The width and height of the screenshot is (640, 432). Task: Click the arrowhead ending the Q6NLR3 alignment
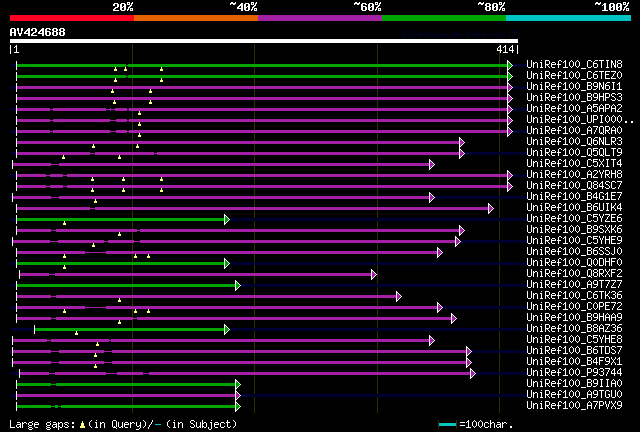462,143
